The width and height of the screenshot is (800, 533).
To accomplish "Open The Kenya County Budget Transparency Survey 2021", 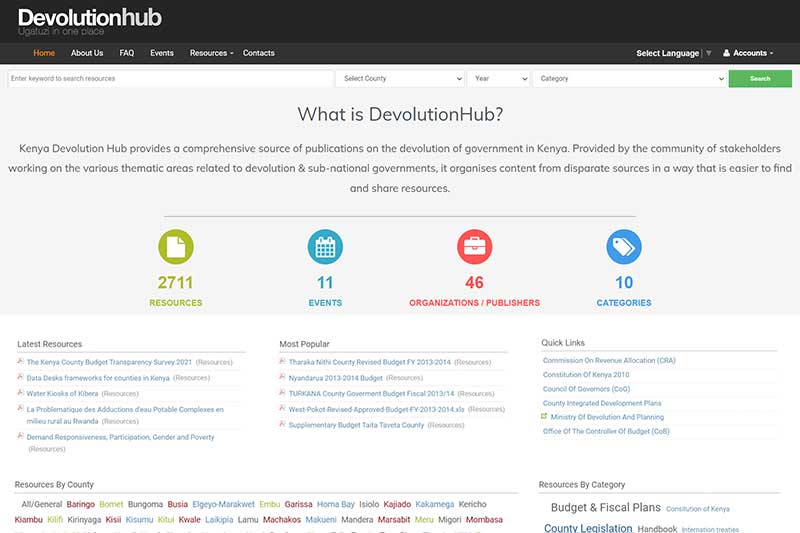I will [x=109, y=362].
